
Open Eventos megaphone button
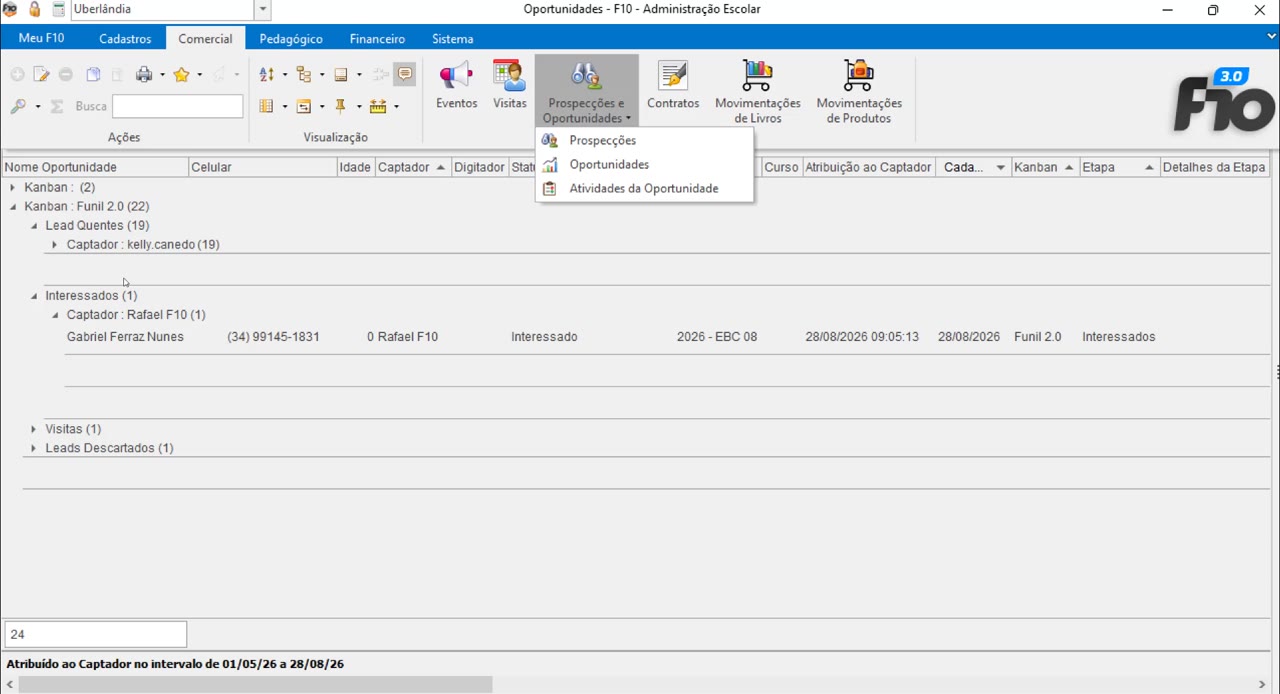point(456,85)
